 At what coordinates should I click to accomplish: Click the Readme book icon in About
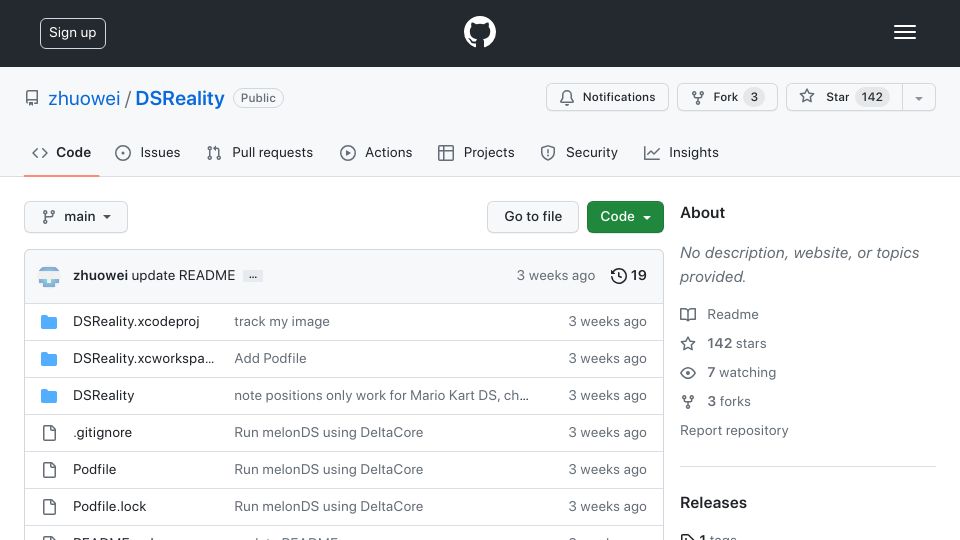click(x=688, y=315)
